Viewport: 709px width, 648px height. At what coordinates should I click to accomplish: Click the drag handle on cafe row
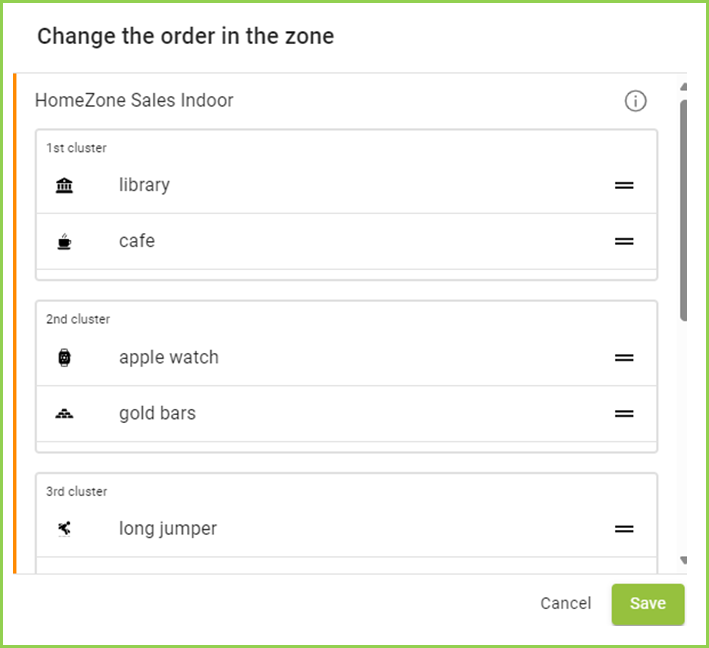point(624,241)
